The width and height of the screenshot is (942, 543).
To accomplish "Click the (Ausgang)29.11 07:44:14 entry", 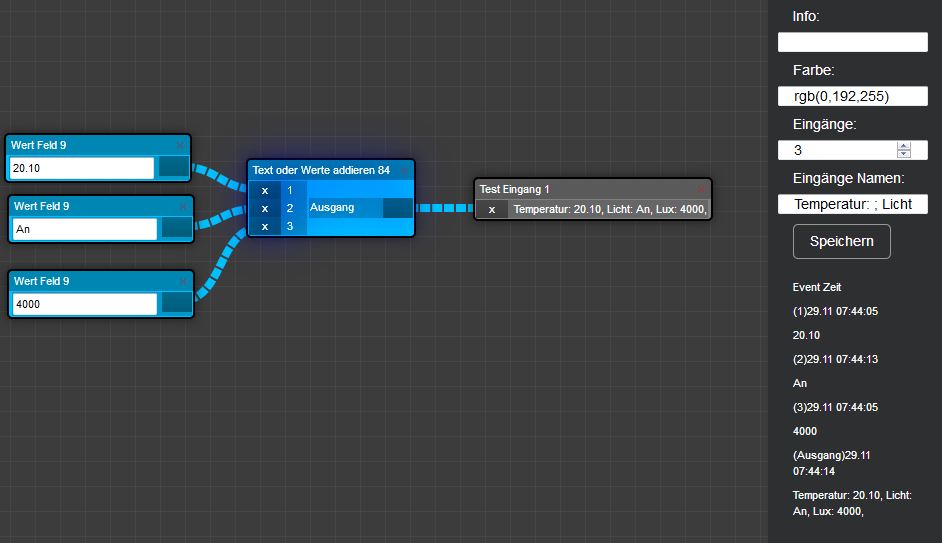I will pos(831,463).
